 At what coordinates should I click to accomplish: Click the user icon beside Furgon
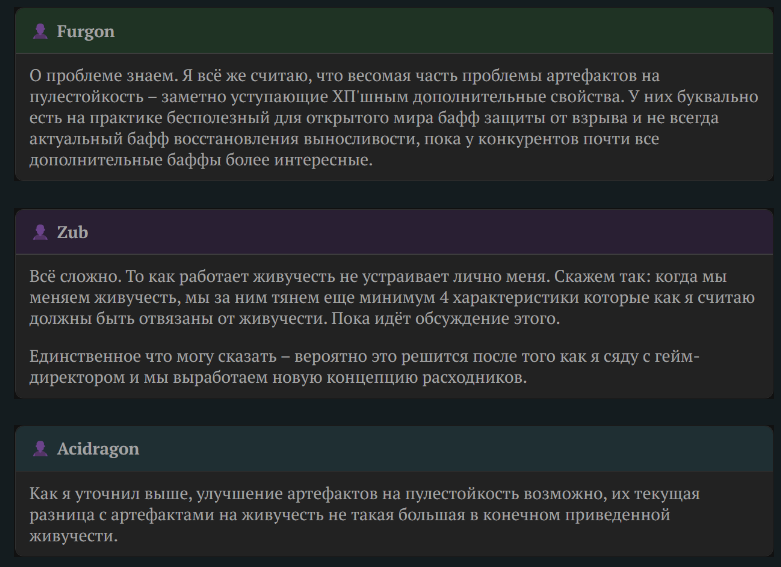coord(40,31)
